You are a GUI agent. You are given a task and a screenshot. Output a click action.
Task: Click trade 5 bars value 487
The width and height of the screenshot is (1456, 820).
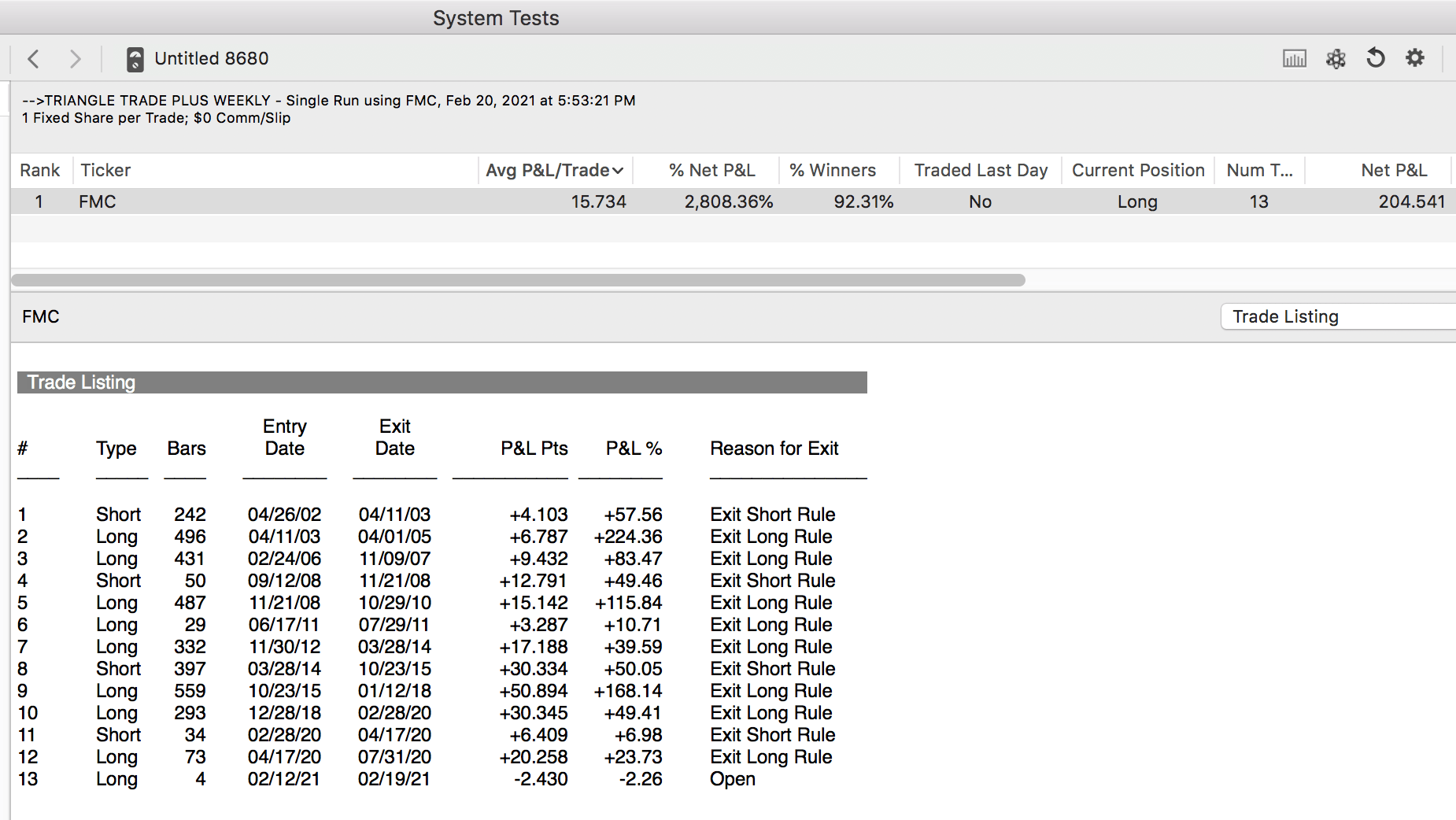pyautogui.click(x=190, y=603)
